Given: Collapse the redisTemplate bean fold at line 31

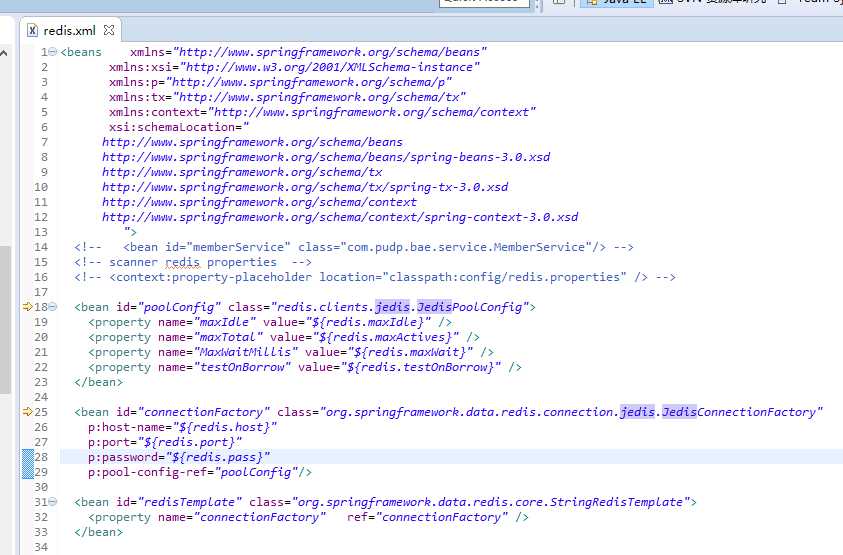Looking at the screenshot, I should (53, 502).
